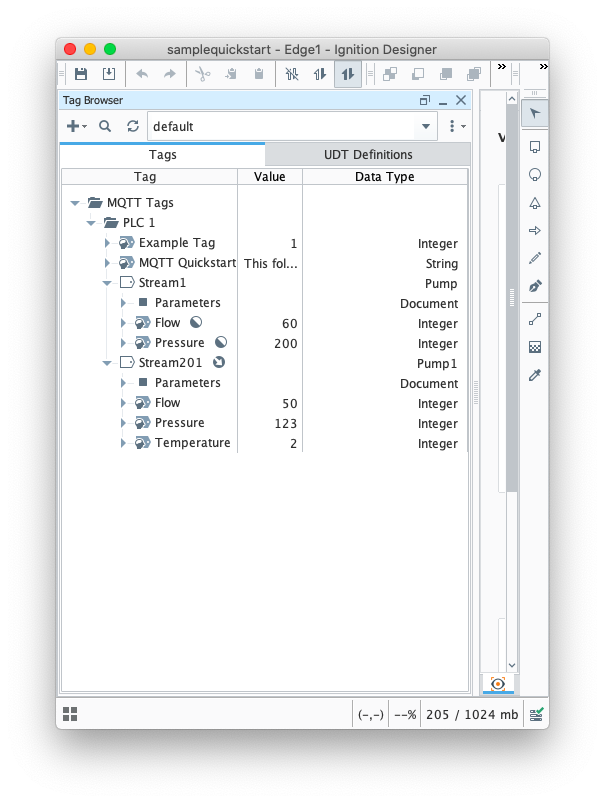Set comm mode to Read/Write
The height and width of the screenshot is (803, 605).
tap(348, 74)
